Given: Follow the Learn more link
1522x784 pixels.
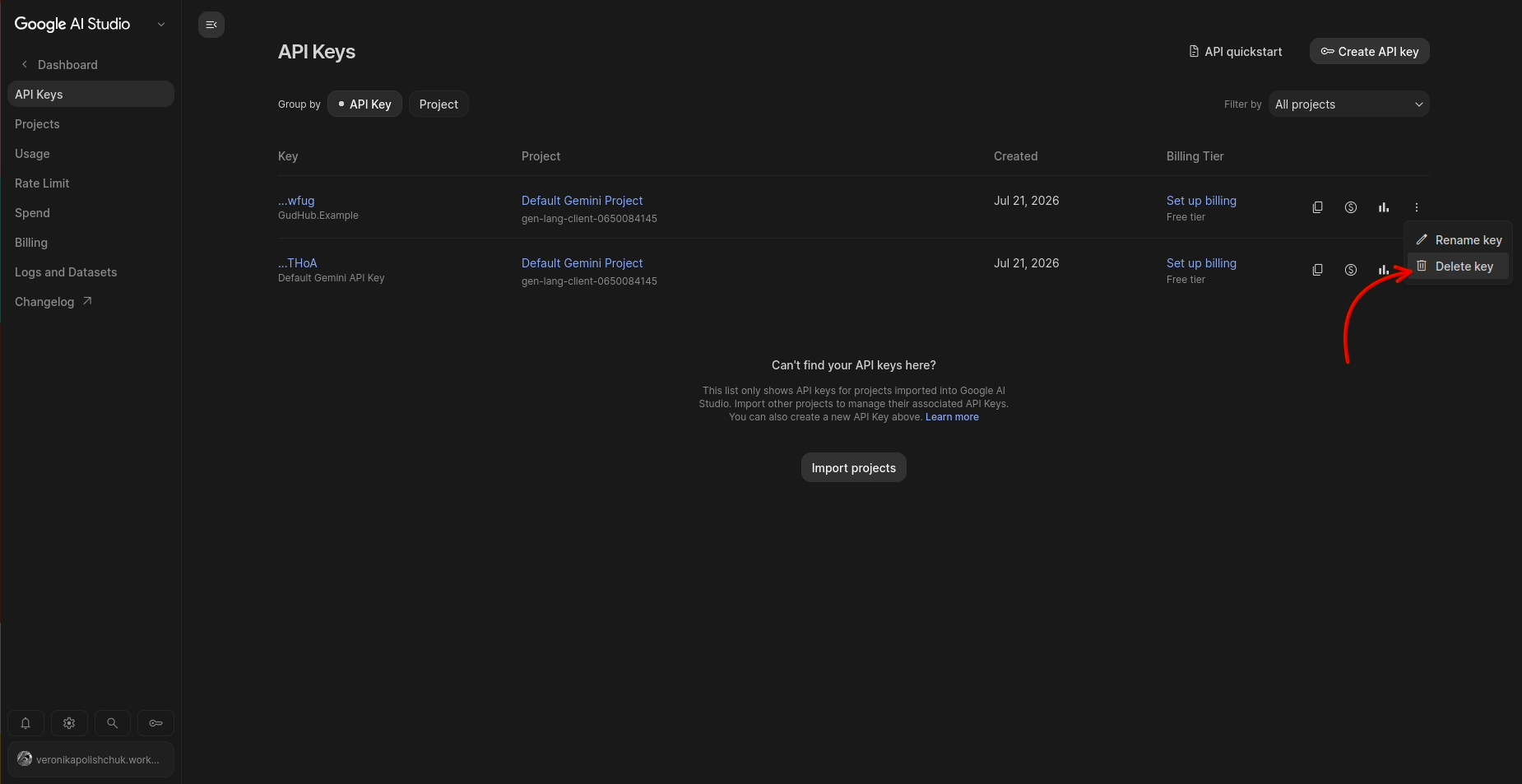Looking at the screenshot, I should pyautogui.click(x=952, y=417).
